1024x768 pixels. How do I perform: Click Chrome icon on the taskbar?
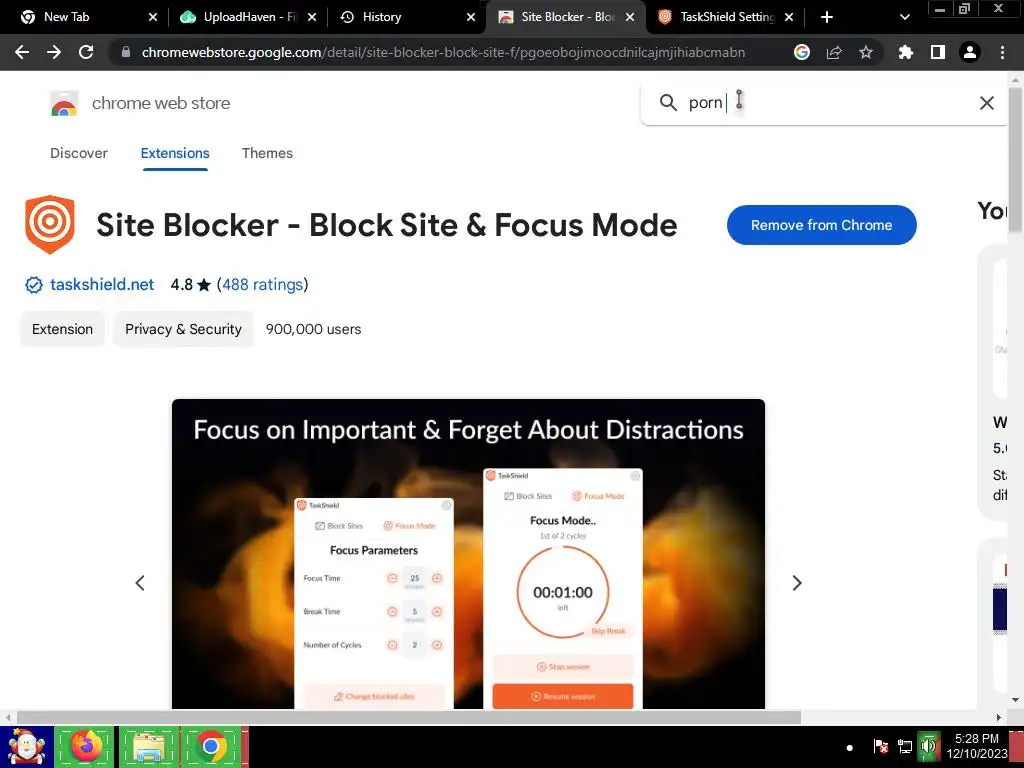click(211, 747)
